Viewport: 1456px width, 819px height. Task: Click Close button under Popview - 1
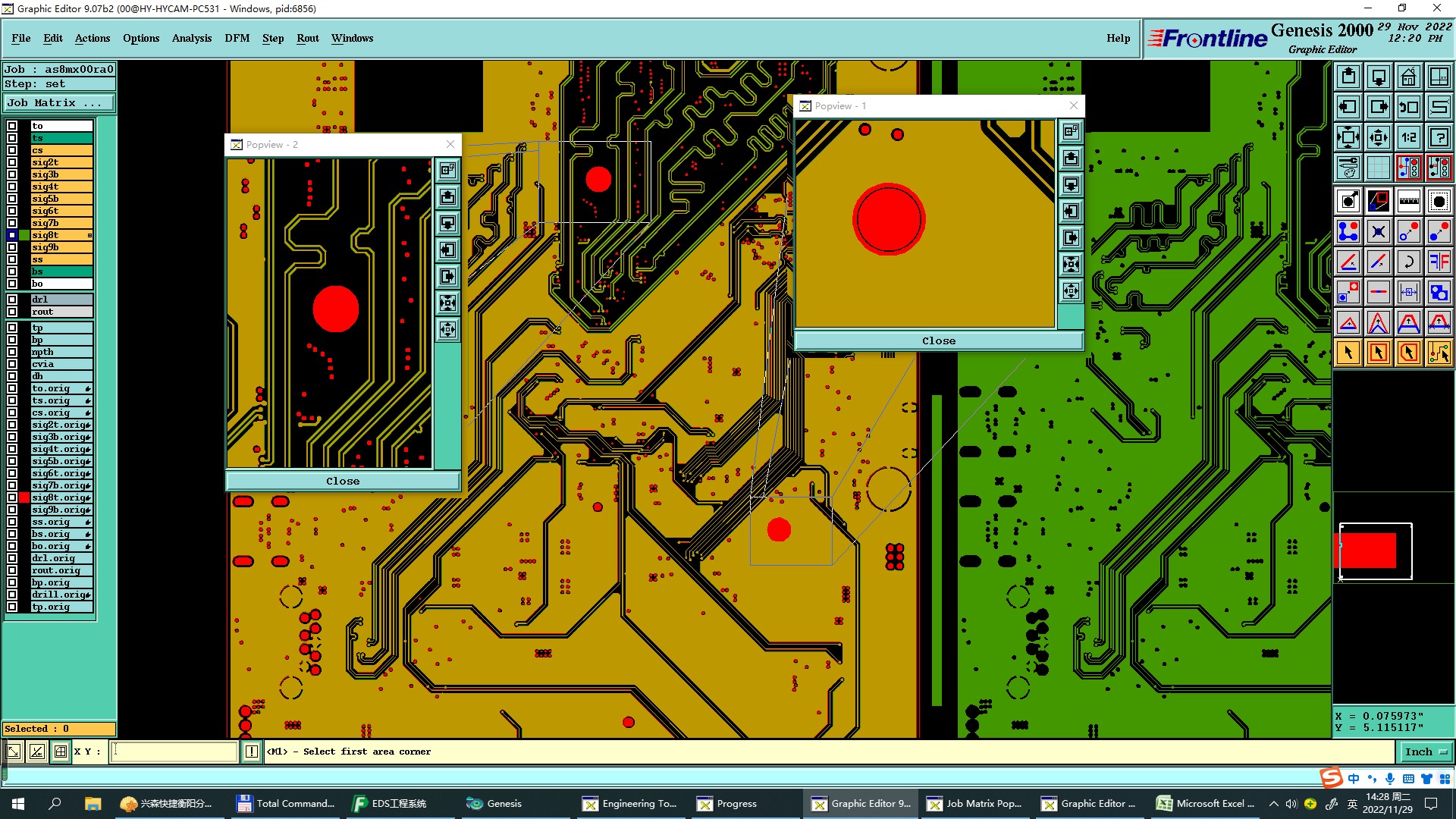tap(938, 340)
